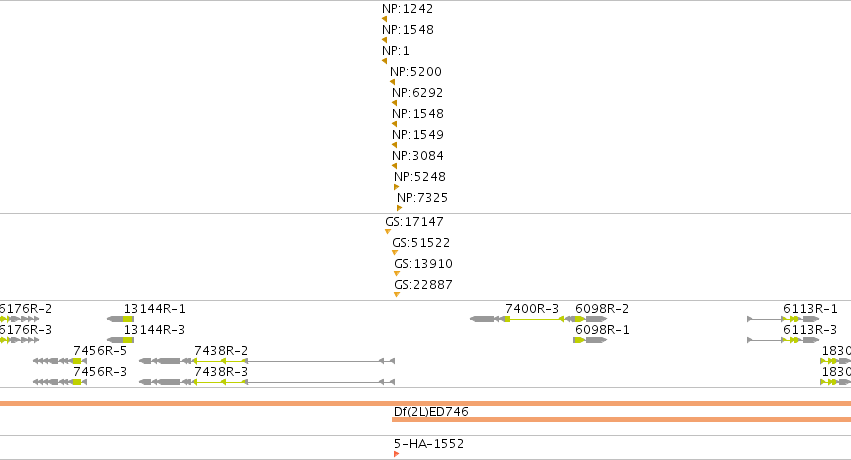Click the 6098R-2 label
Screen dimensions: 851x460
coord(602,309)
